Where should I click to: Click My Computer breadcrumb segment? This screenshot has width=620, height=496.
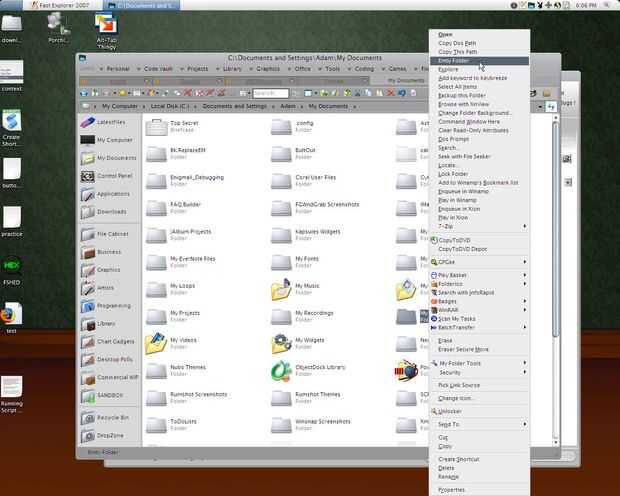click(120, 106)
